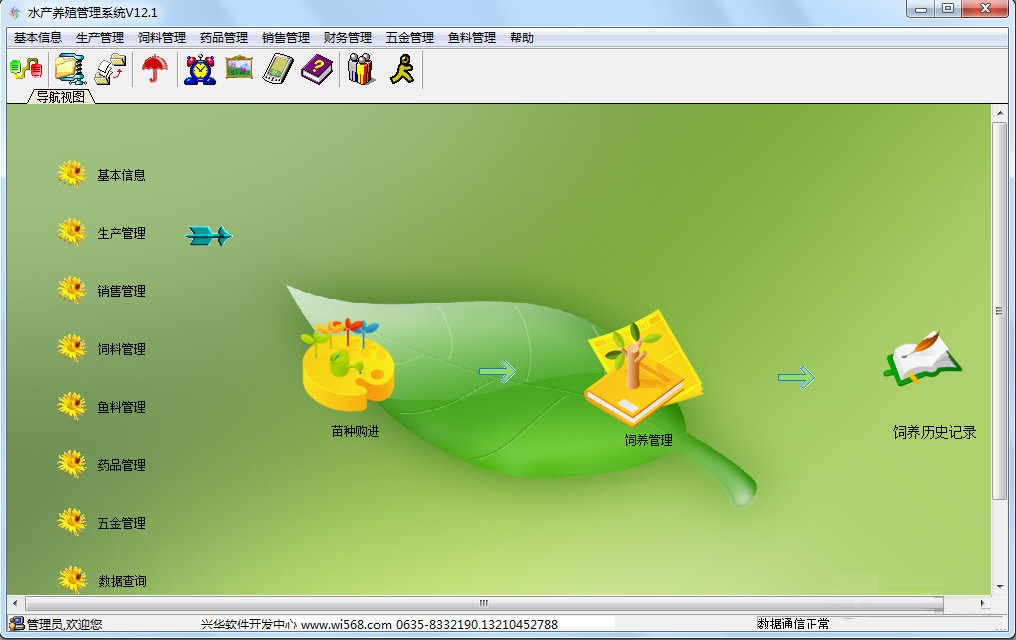The height and width of the screenshot is (640, 1016).
Task: Click the vertical scrollbar thumb
Action: [999, 311]
